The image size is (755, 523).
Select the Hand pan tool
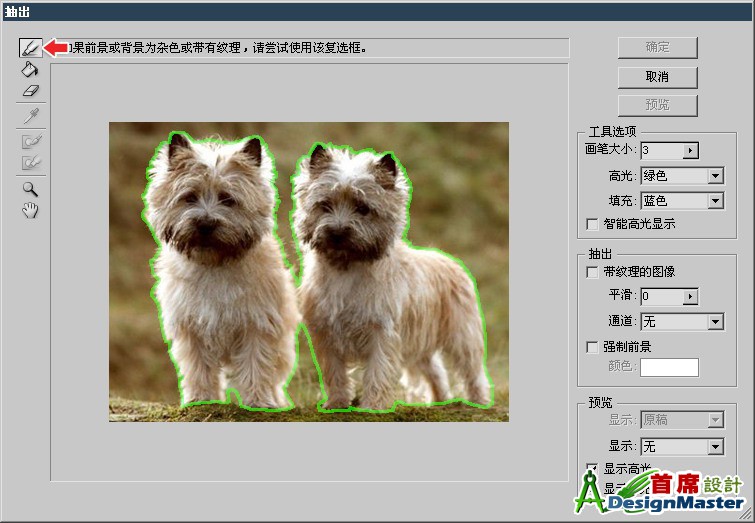[x=30, y=210]
